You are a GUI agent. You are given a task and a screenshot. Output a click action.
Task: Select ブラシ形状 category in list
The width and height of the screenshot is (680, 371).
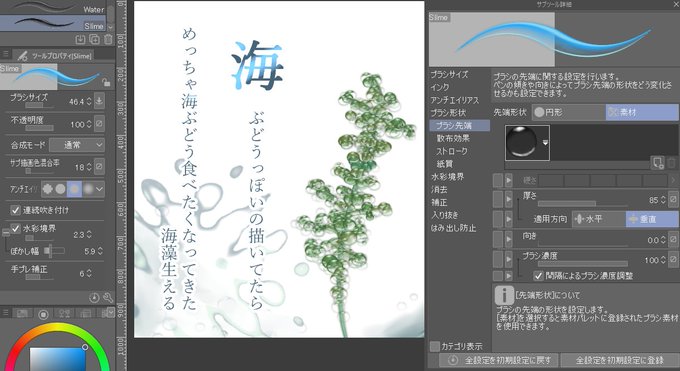(448, 113)
